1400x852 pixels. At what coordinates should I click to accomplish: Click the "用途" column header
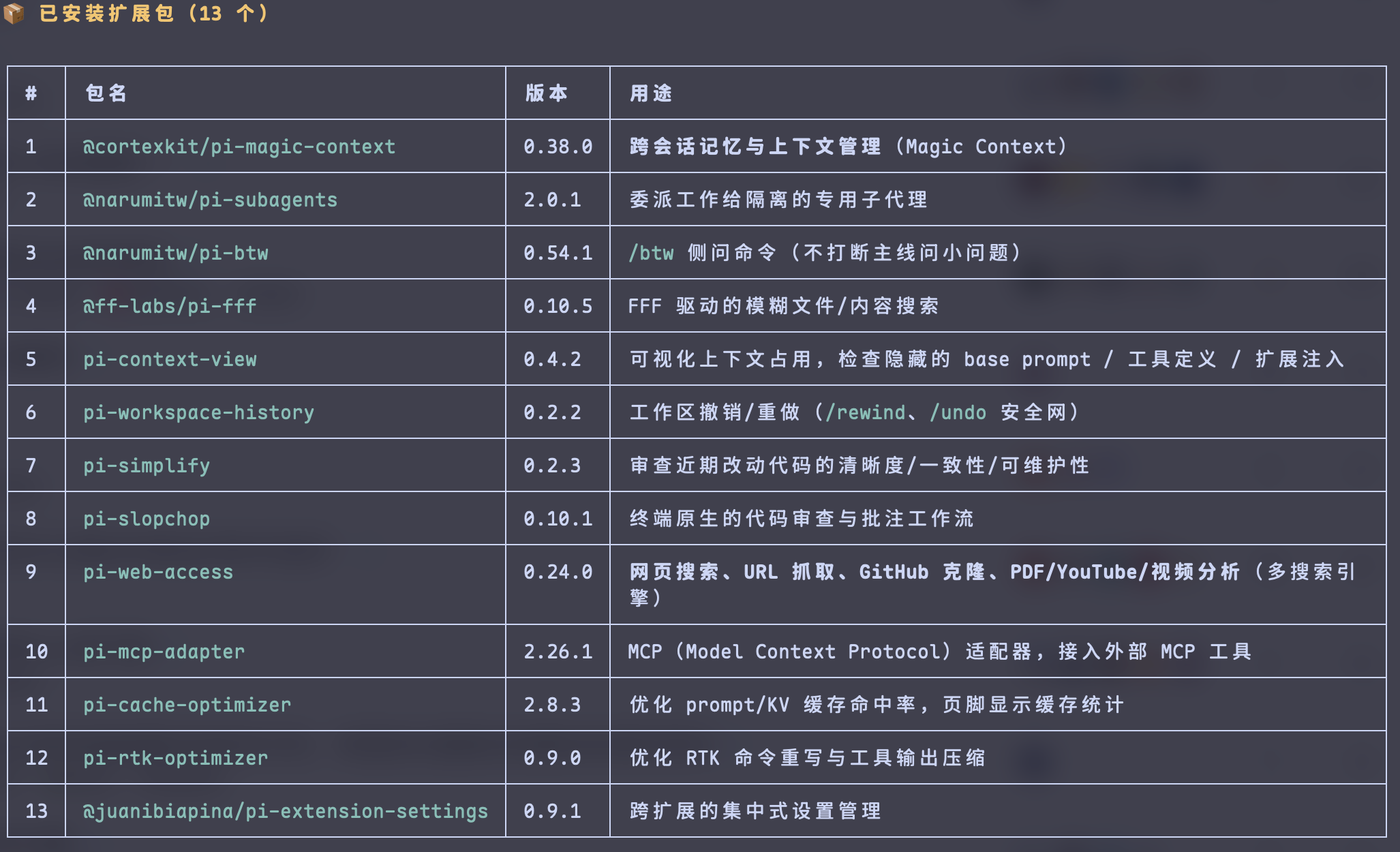pos(650,93)
